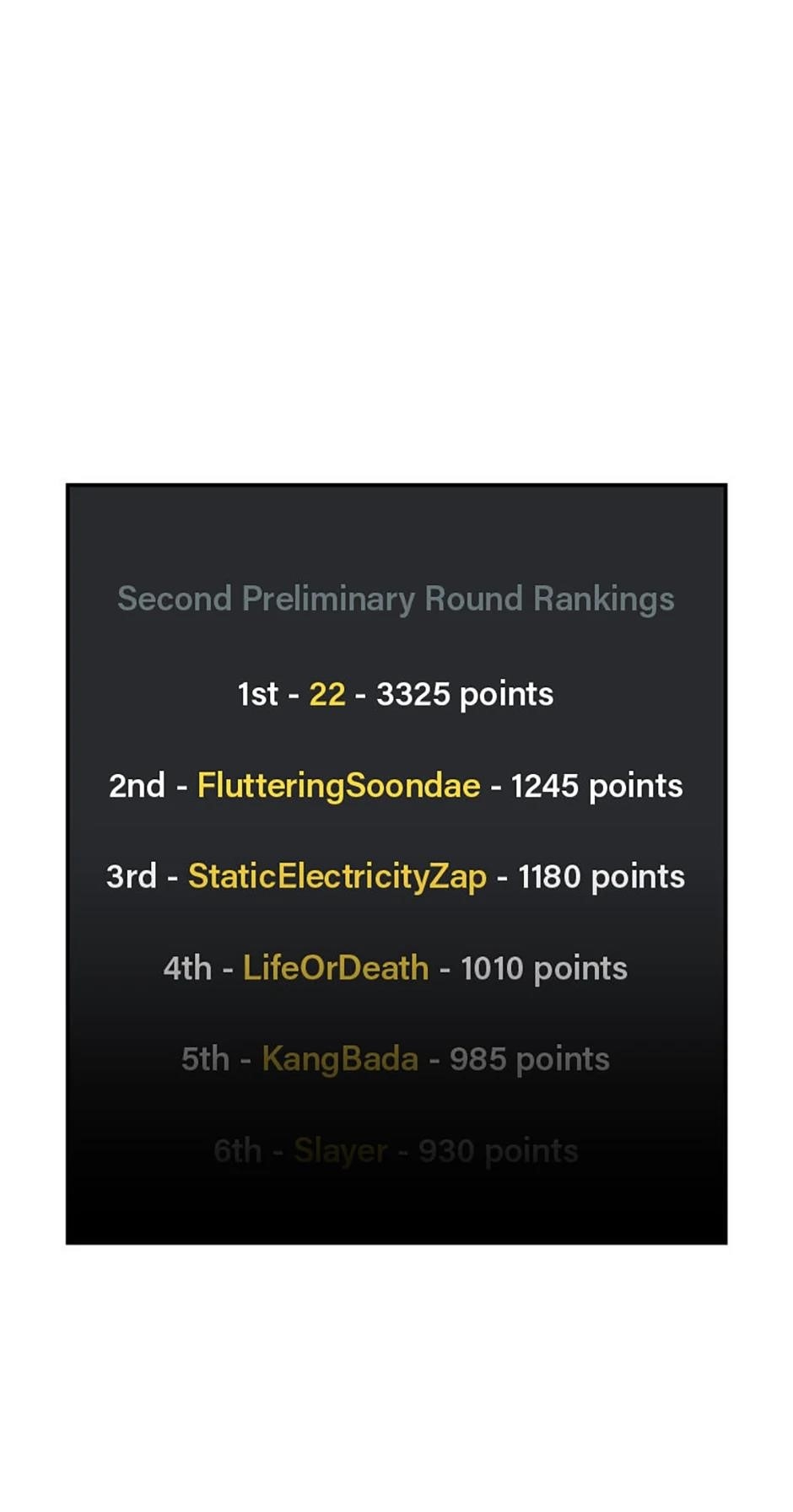Select the username 22 in first place
The height and width of the screenshot is (1512, 793).
327,694
